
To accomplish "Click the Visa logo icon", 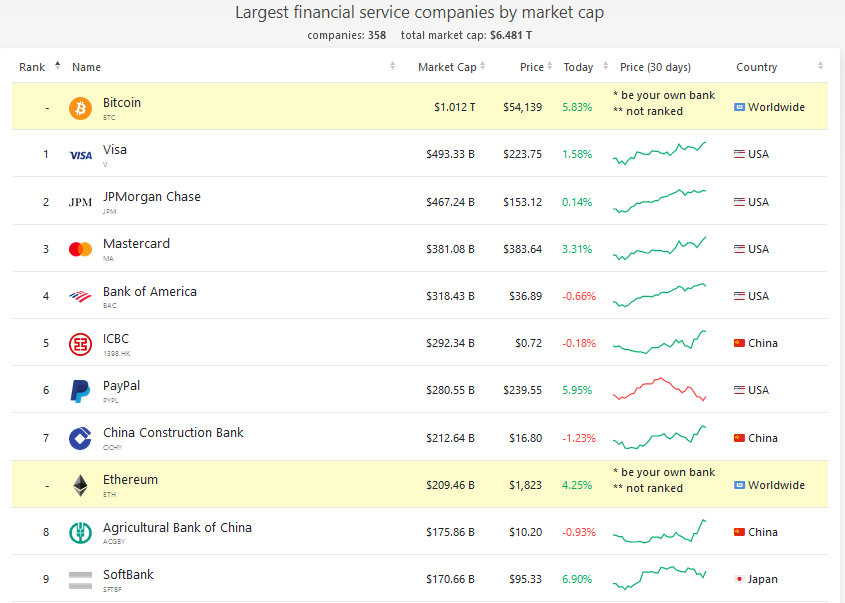I will [x=81, y=155].
